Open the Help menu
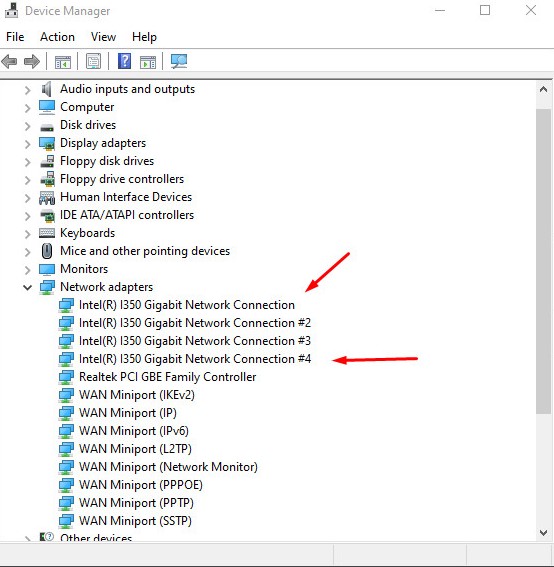 [x=144, y=37]
